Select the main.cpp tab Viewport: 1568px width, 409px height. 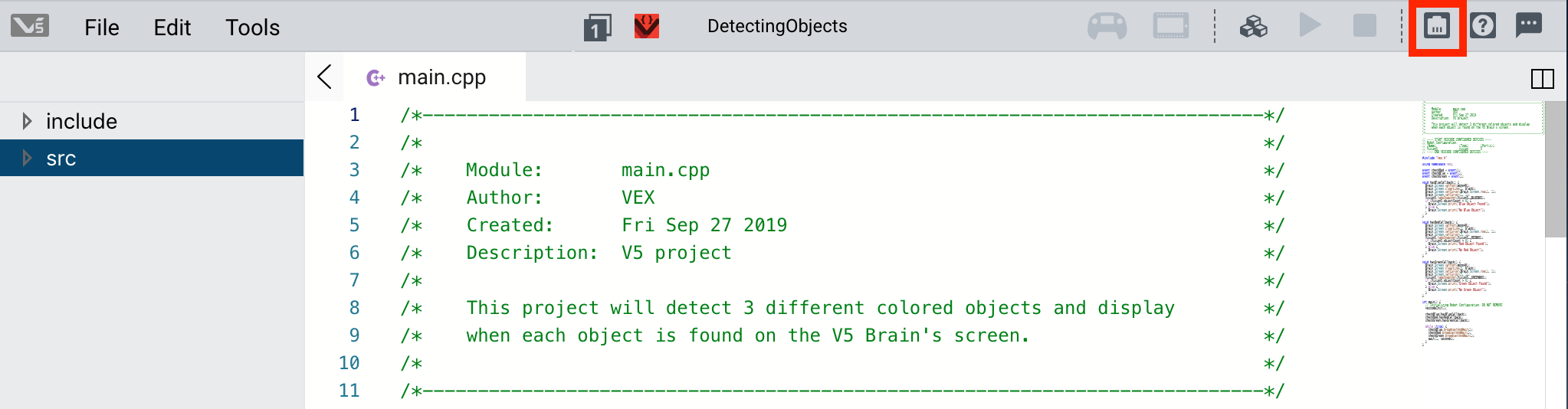coord(441,77)
